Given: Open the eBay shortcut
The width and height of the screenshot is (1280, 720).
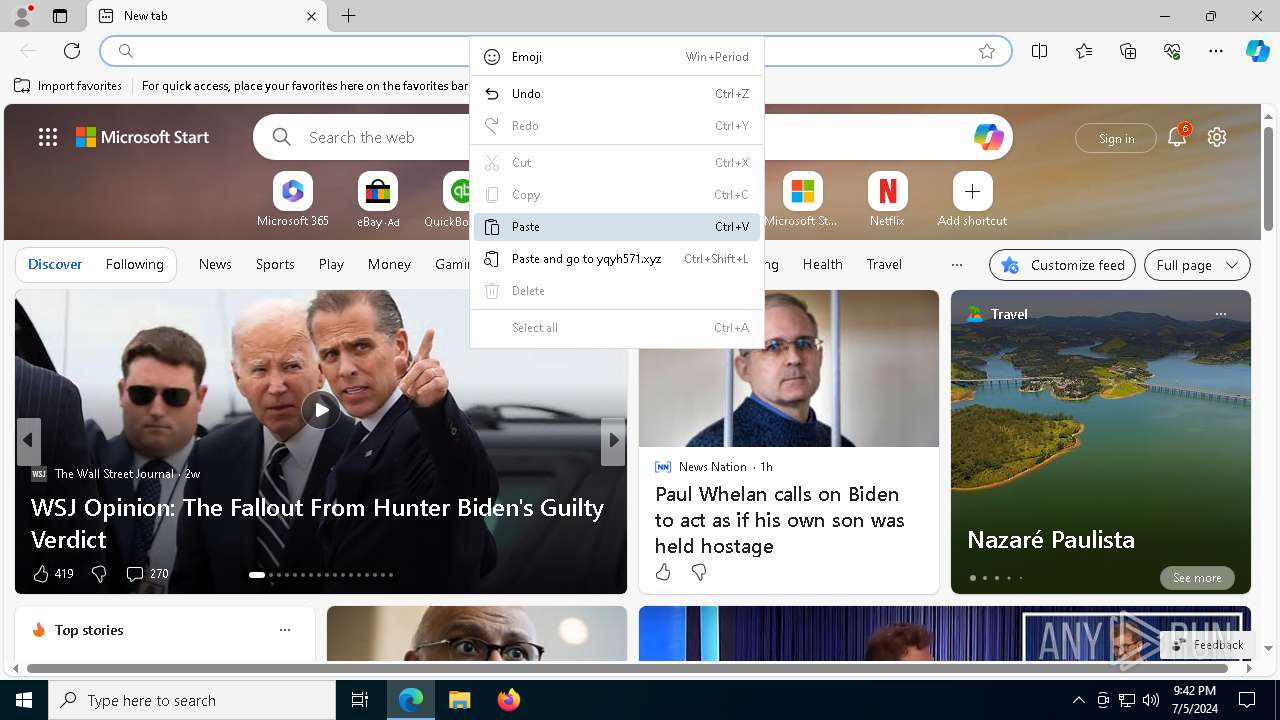Looking at the screenshot, I should (378, 200).
